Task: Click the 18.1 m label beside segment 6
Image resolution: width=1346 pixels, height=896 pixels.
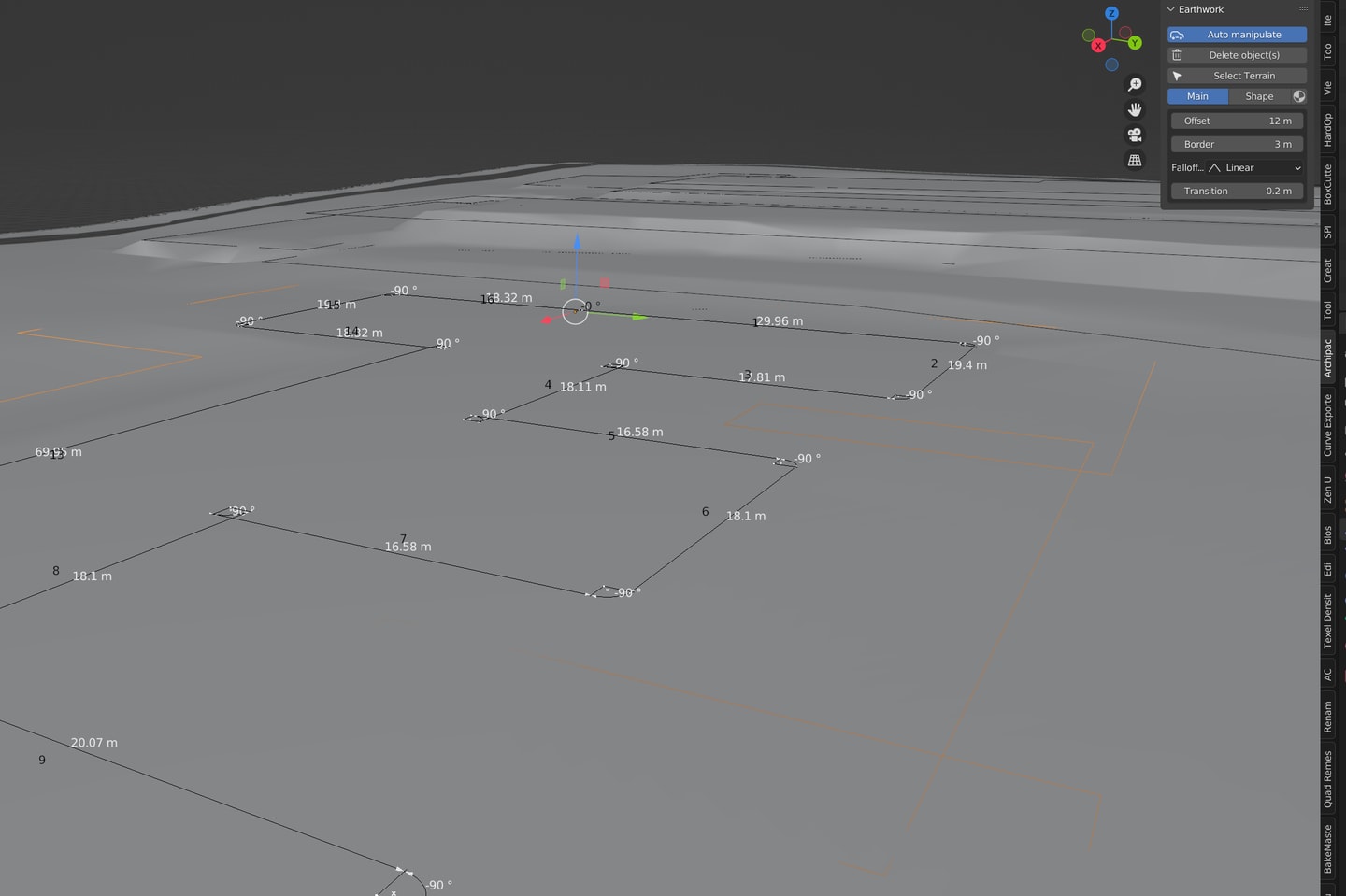Action: [x=746, y=515]
